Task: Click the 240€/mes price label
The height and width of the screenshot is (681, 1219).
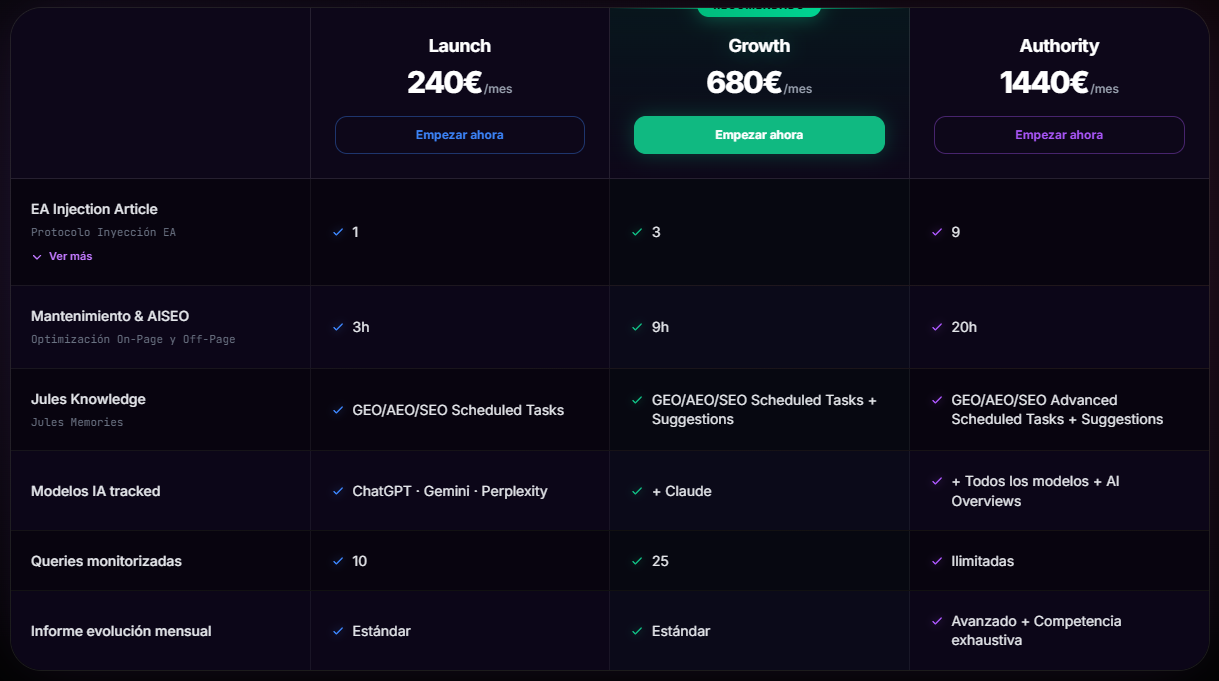Action: pyautogui.click(x=459, y=83)
